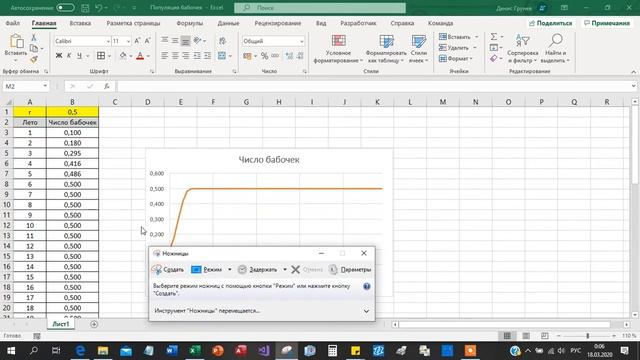Open Форматировать как таблицу gallery

[385, 49]
